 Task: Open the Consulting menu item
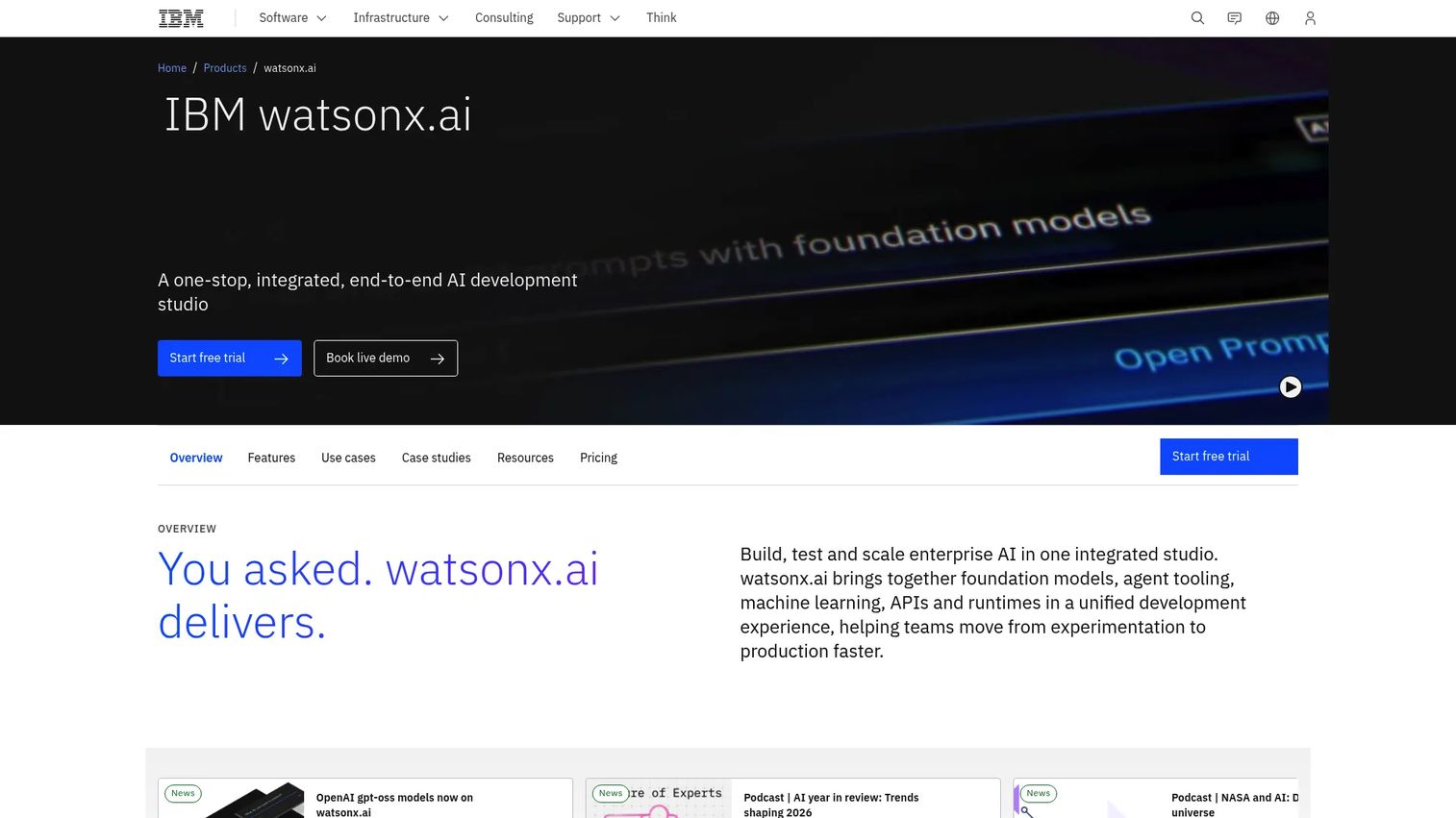(x=504, y=18)
